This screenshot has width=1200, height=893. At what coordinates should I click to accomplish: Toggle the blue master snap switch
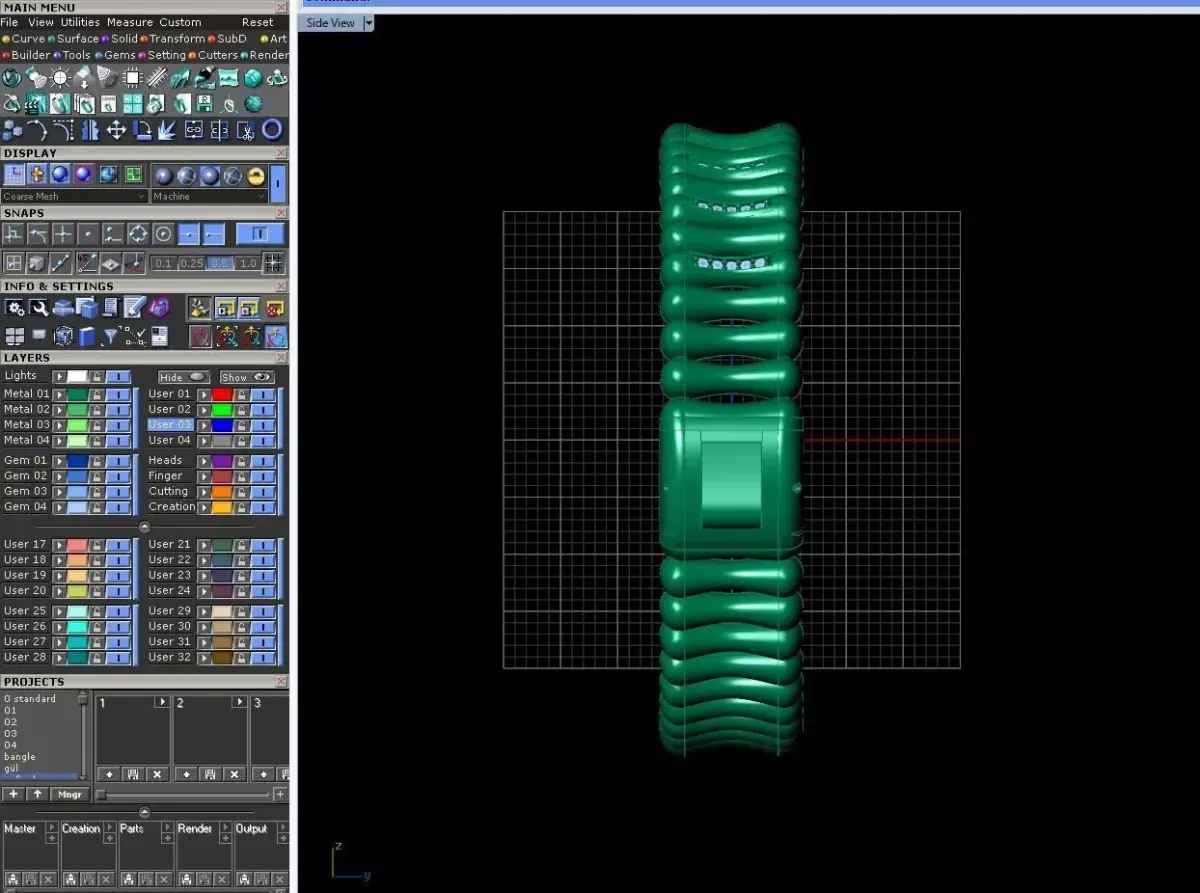pyautogui.click(x=260, y=234)
